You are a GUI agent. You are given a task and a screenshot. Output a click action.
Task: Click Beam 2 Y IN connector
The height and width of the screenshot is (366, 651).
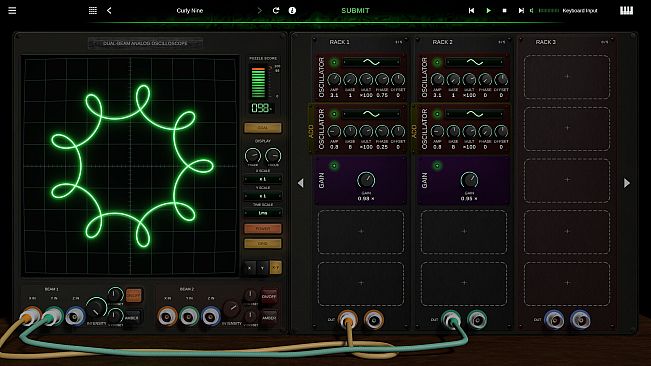189,317
